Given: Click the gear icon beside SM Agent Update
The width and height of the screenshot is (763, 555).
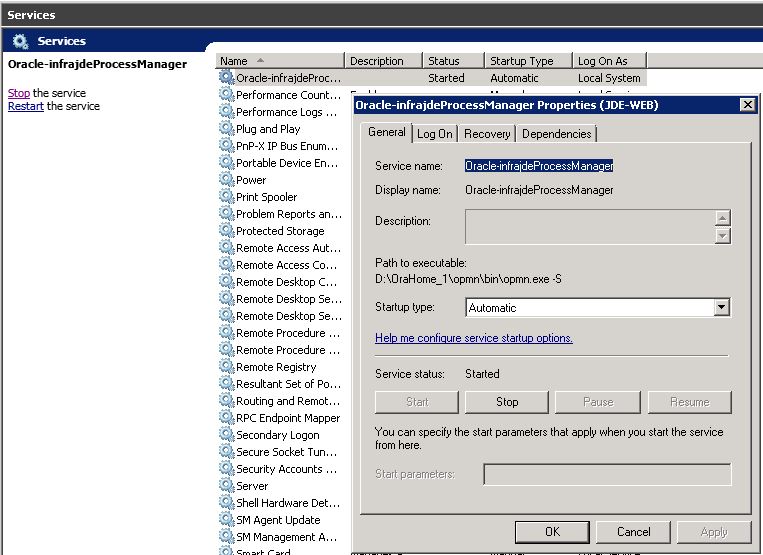Looking at the screenshot, I should tap(226, 519).
